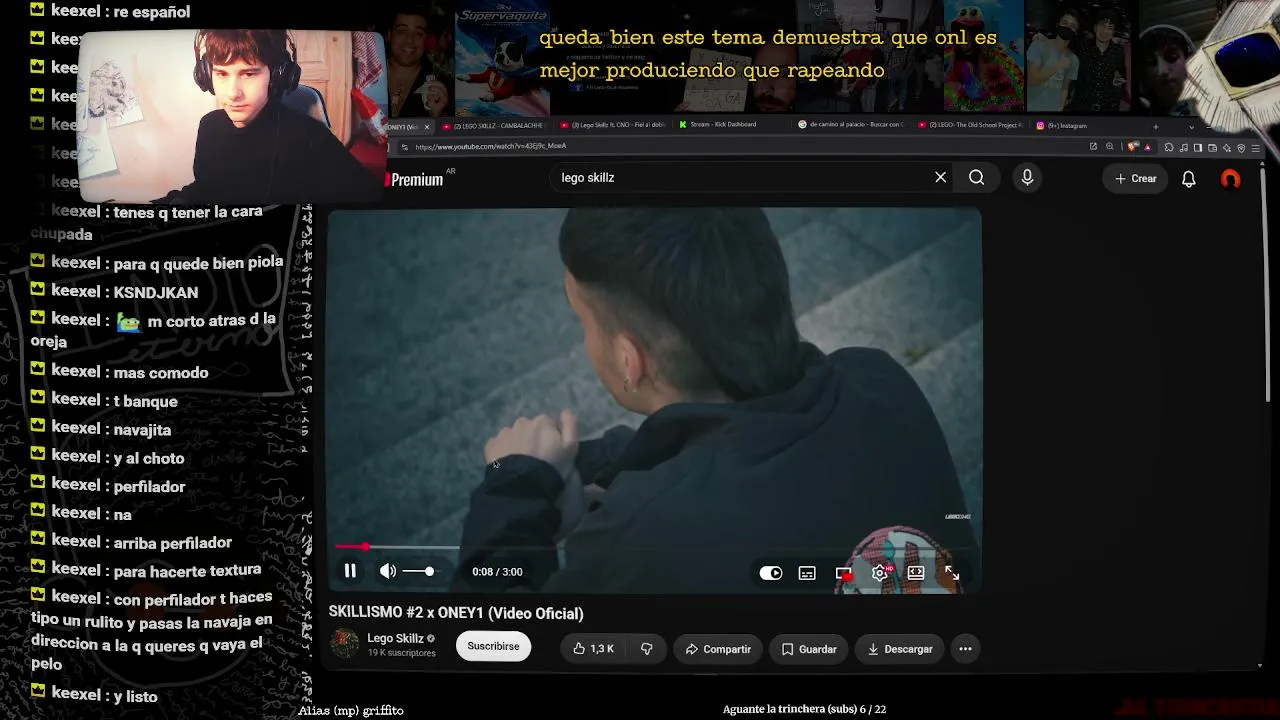Enter fullscreen mode in the player
This screenshot has height=720, width=1280.
(x=951, y=573)
